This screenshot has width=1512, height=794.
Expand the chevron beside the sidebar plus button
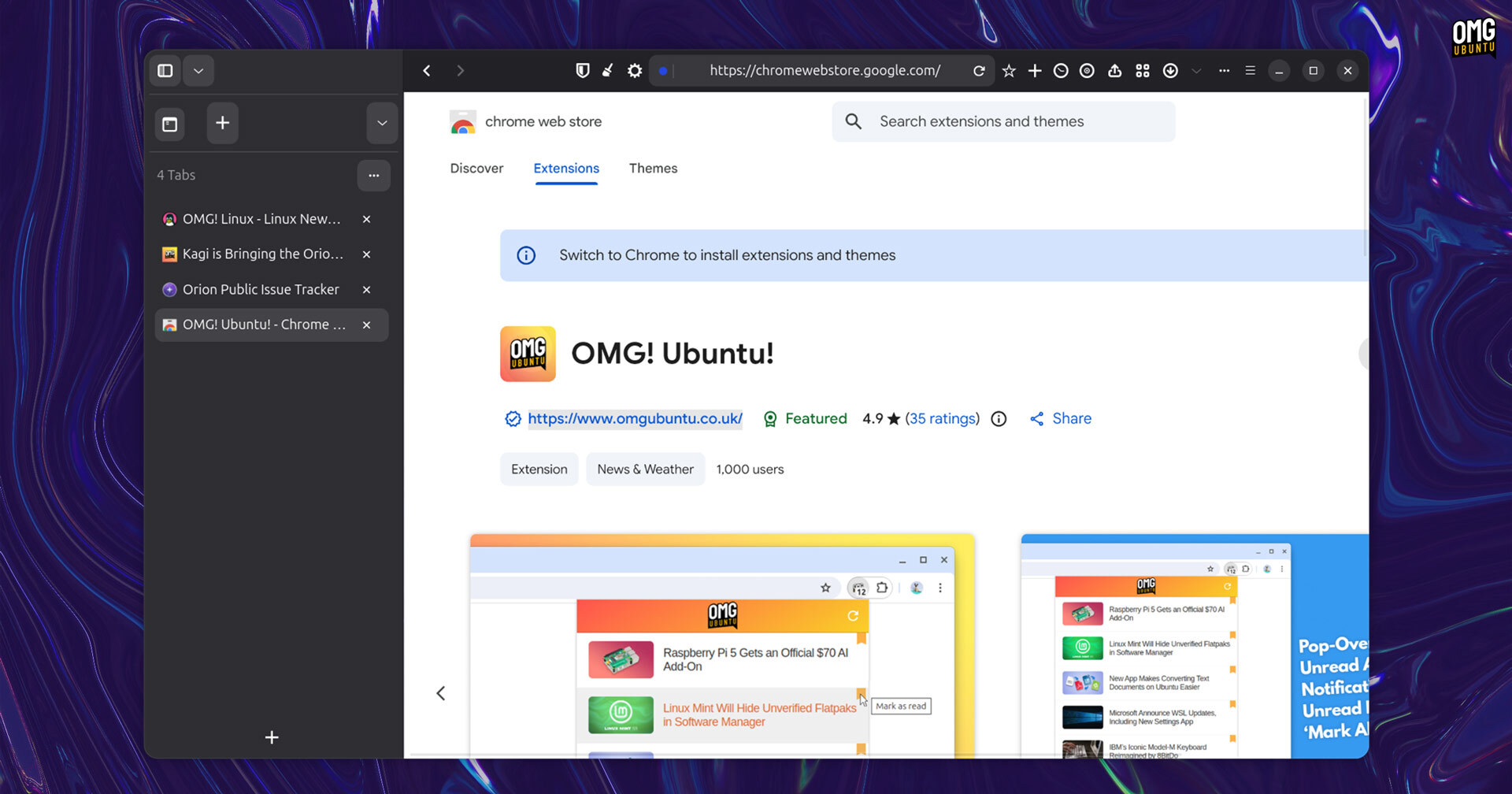pyautogui.click(x=382, y=124)
